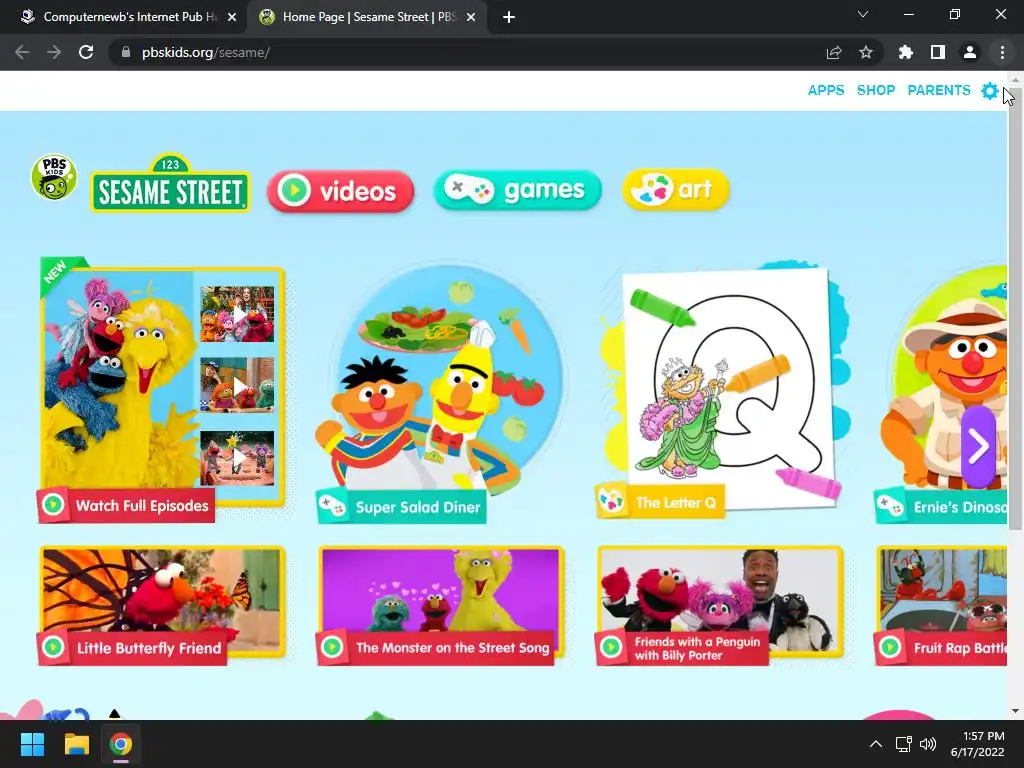Play Friends with a Penguin with Billy Porter
The height and width of the screenshot is (768, 1024).
coord(720,605)
